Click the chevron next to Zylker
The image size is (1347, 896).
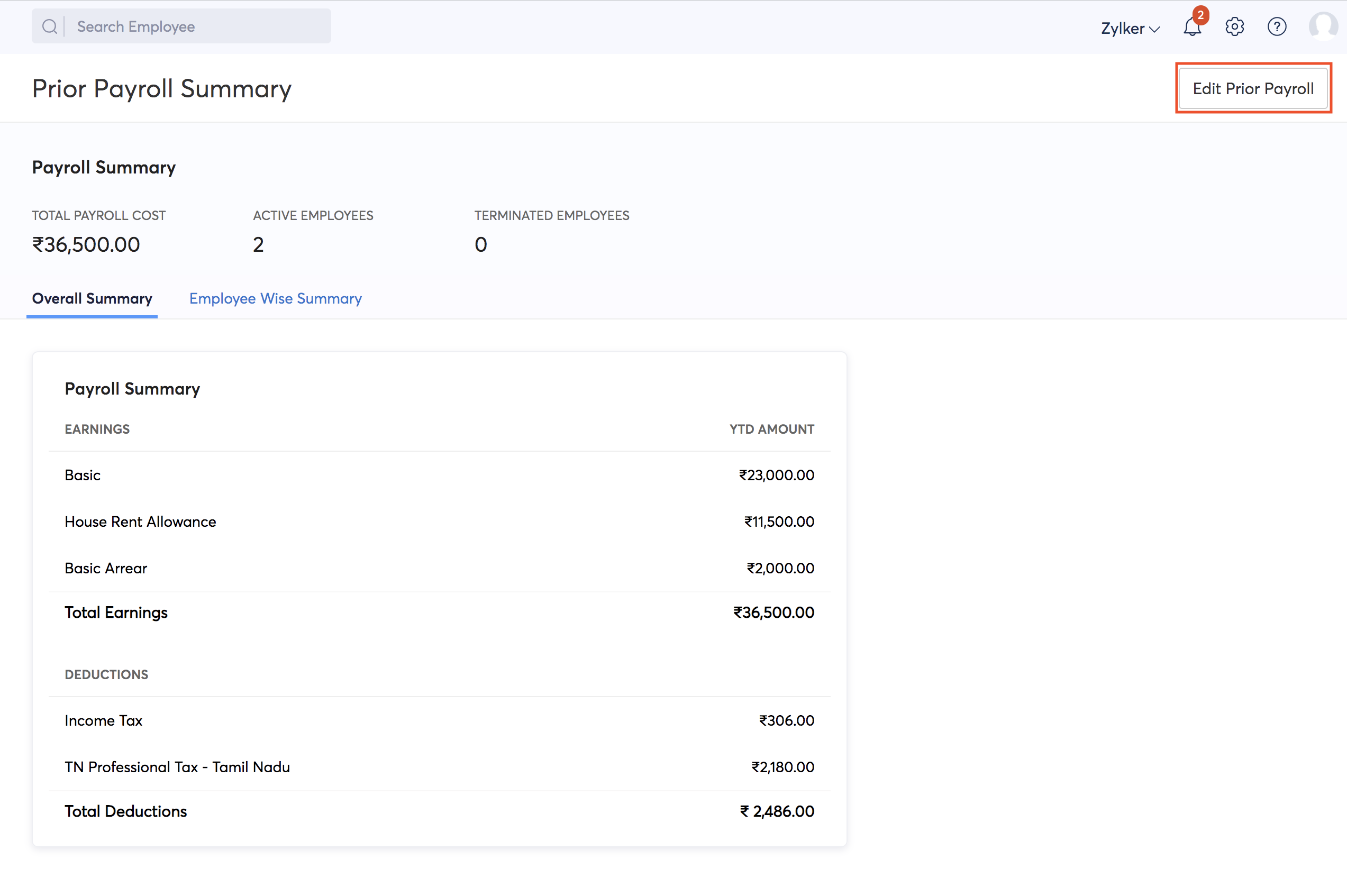(1154, 29)
